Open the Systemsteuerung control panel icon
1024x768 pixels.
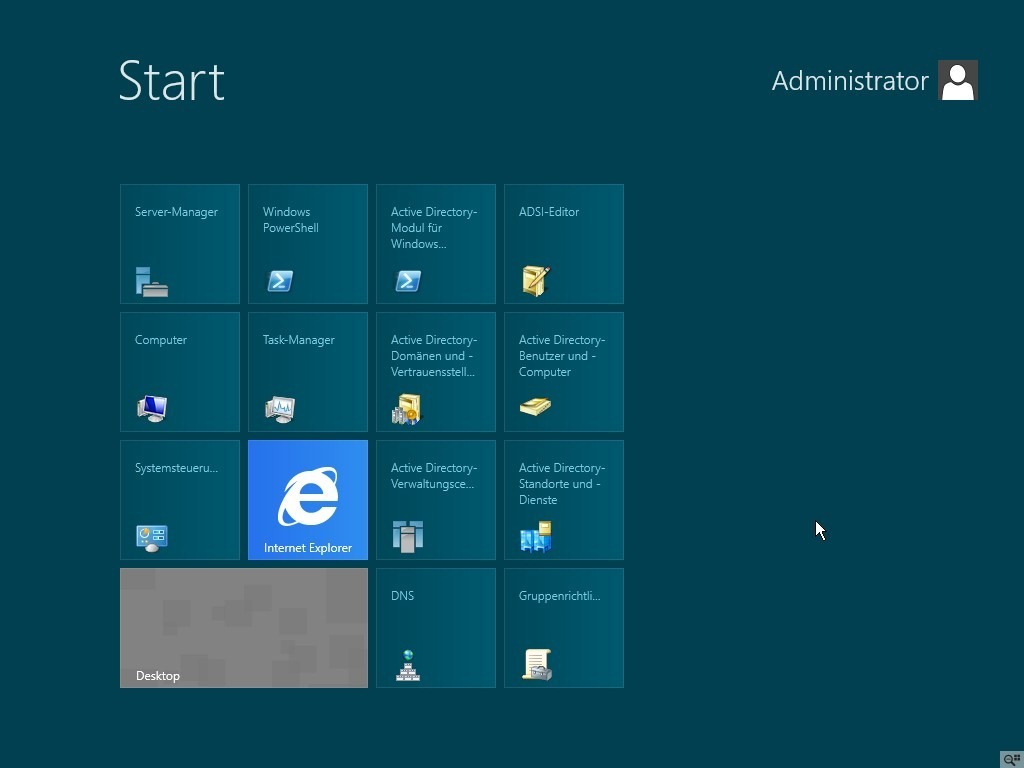tap(152, 538)
